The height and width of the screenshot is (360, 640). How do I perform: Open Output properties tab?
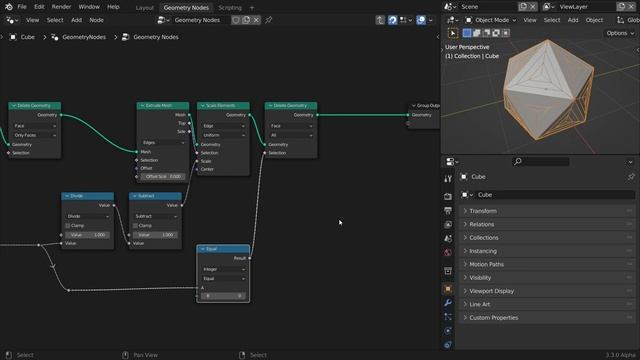(x=448, y=211)
